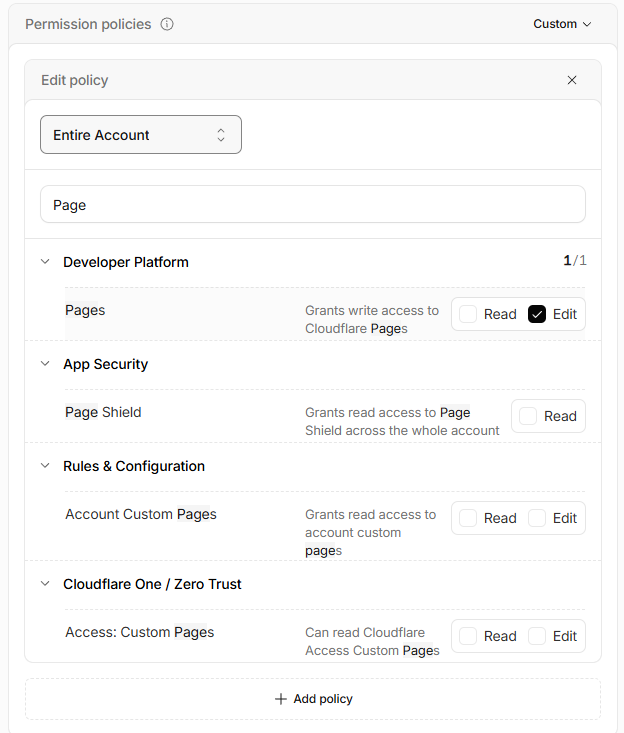Screen dimensions: 624x733
Task: Focus the permission search field containing Page
Action: 313,204
